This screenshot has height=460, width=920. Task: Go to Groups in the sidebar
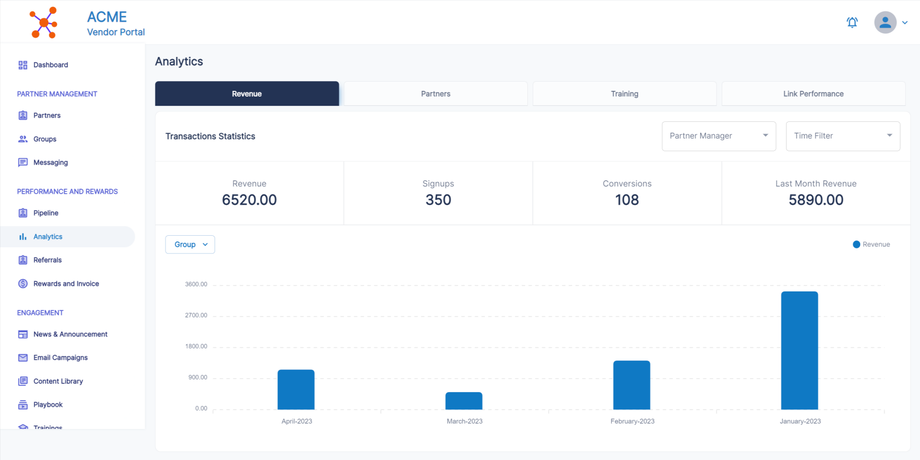click(x=45, y=139)
